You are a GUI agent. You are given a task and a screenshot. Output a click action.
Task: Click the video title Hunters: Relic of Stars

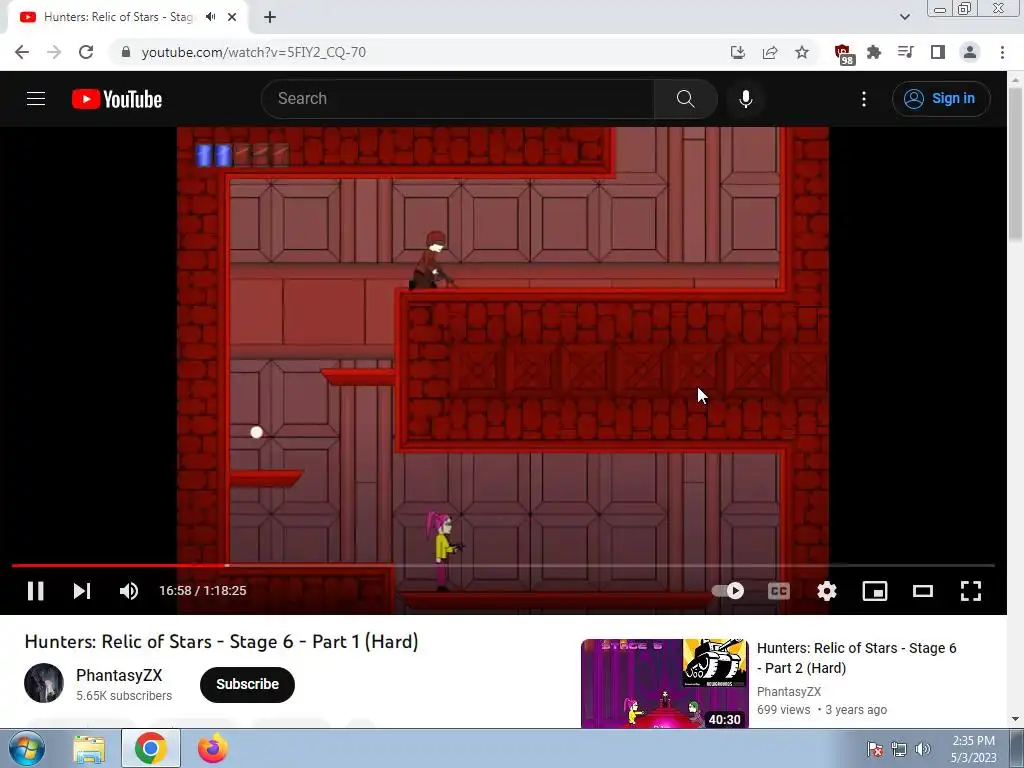(x=221, y=642)
